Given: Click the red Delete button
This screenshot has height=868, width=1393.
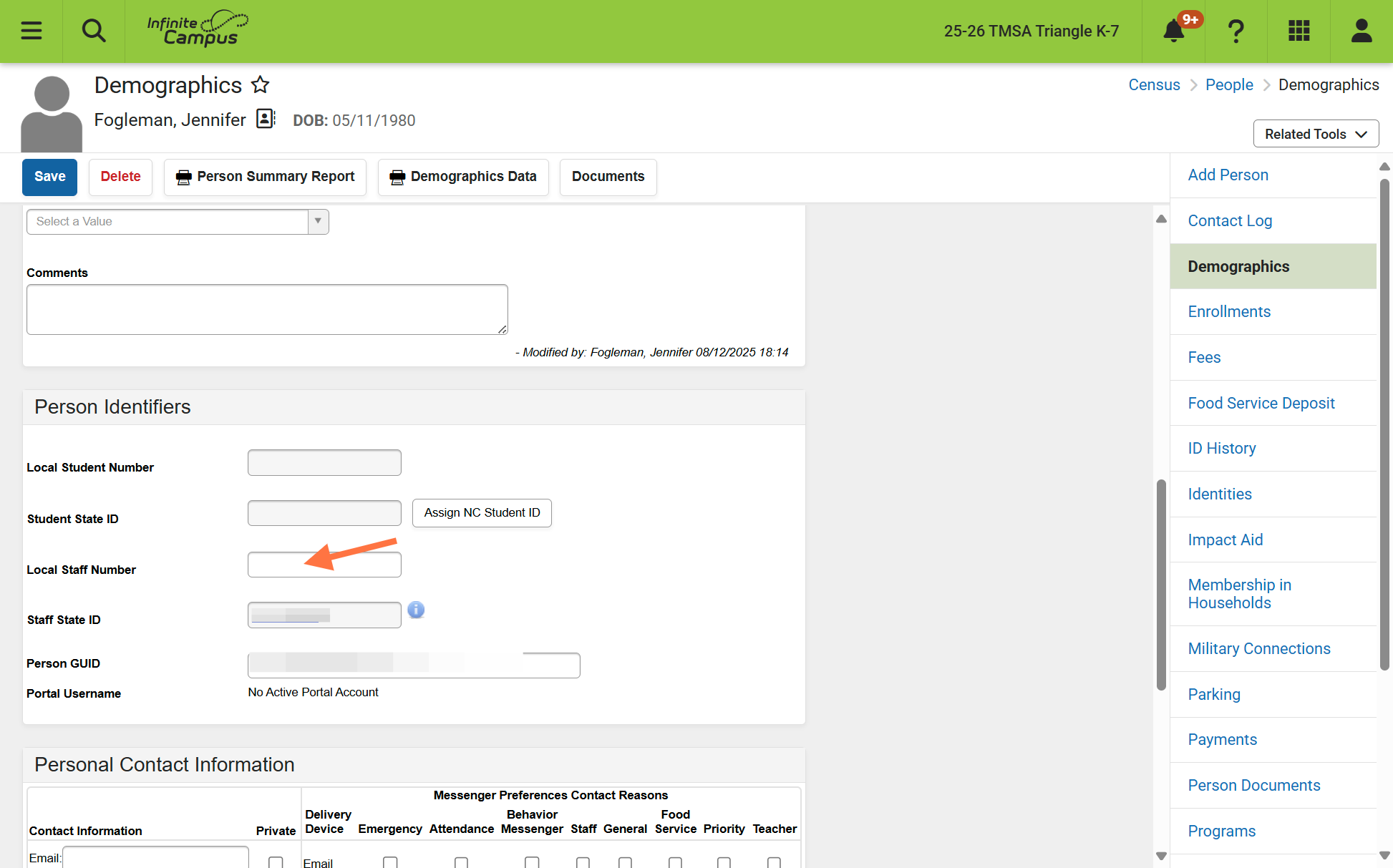Looking at the screenshot, I should coord(120,177).
